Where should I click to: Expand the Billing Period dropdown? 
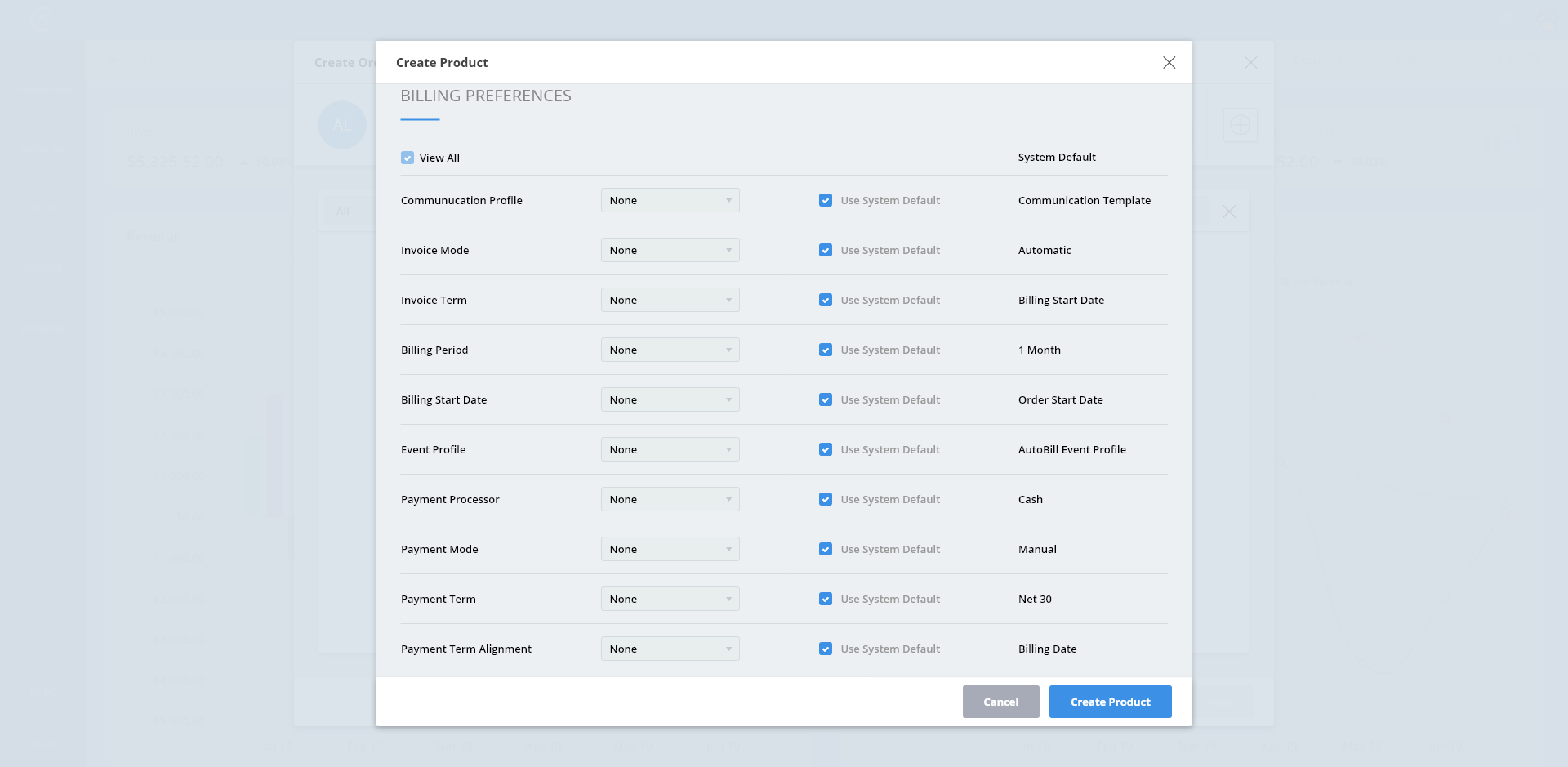click(670, 350)
